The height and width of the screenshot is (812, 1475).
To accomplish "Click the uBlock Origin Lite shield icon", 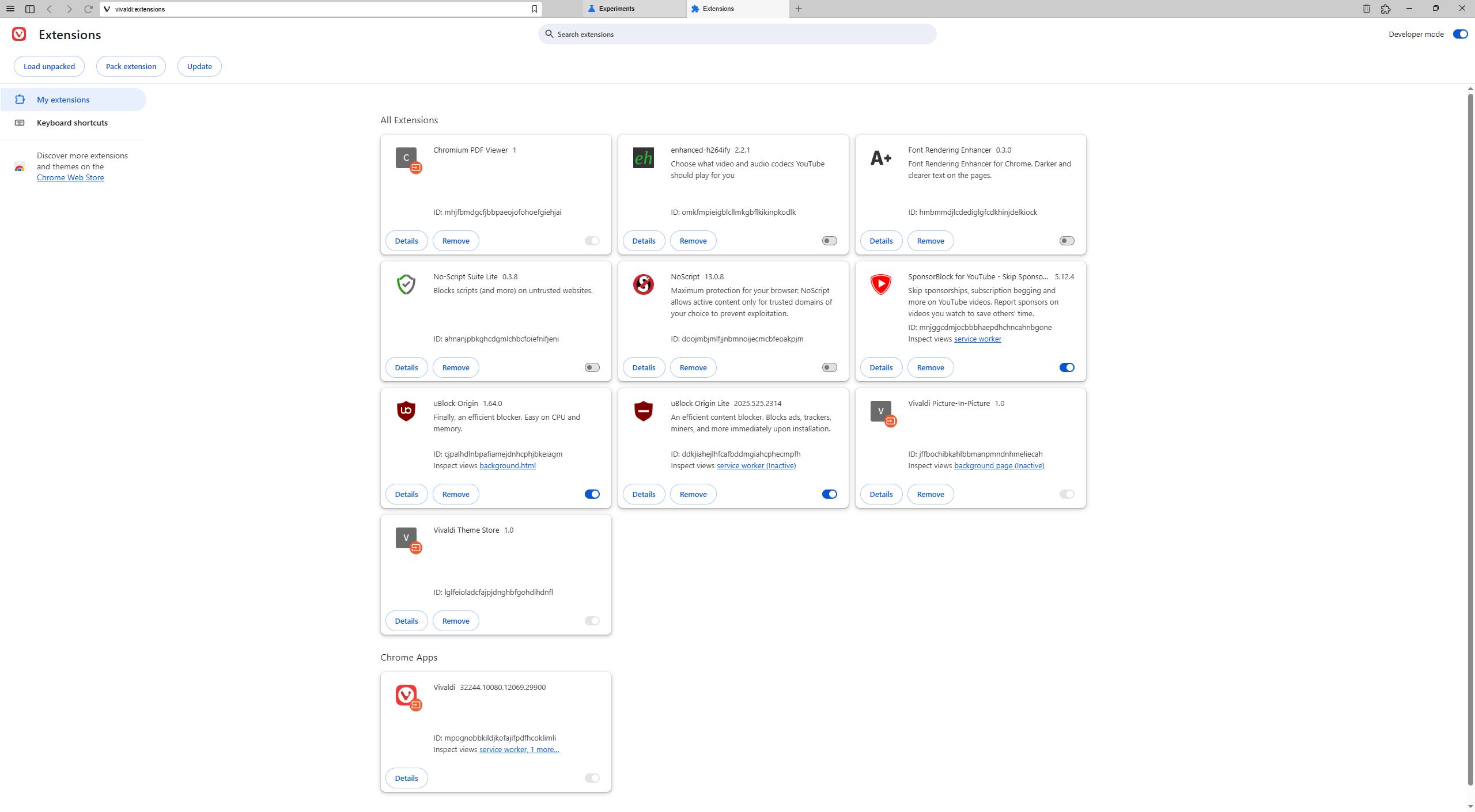I will [644, 411].
